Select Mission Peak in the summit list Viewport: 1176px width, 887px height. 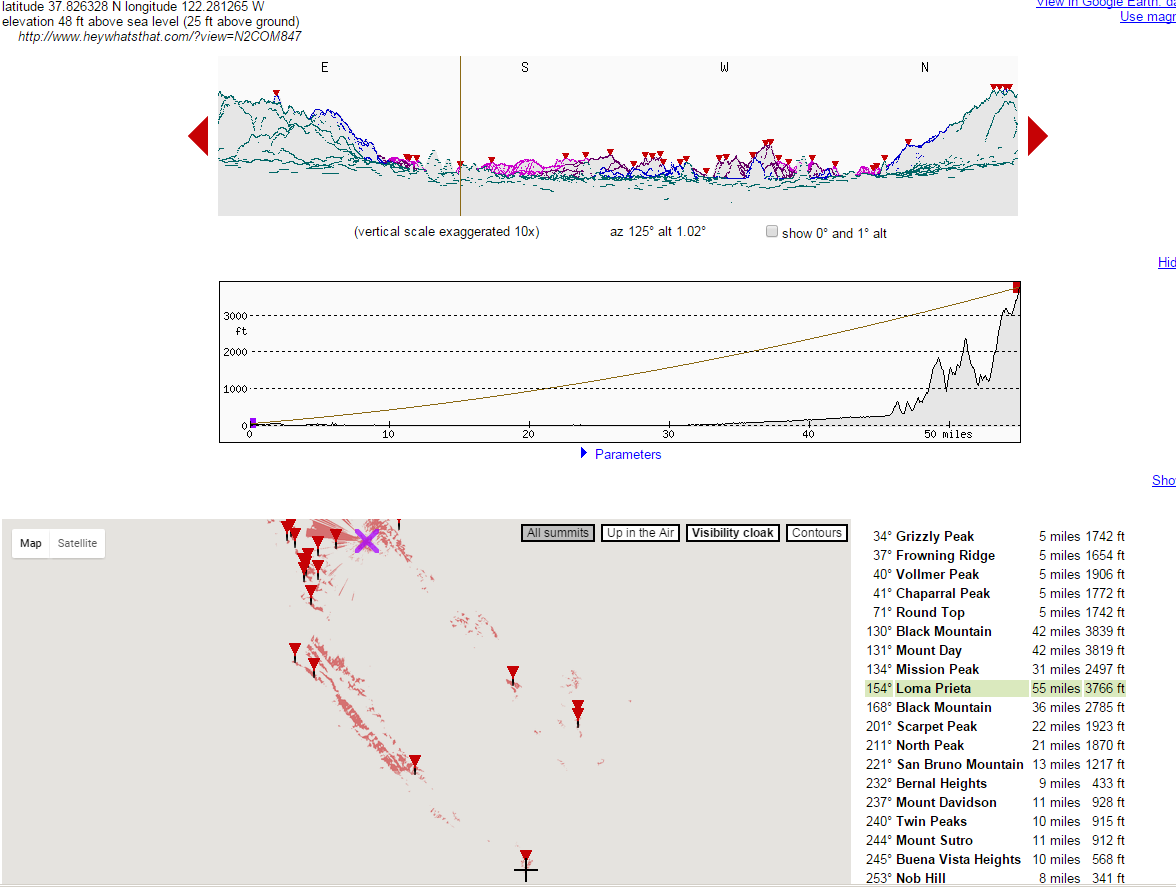click(937, 669)
